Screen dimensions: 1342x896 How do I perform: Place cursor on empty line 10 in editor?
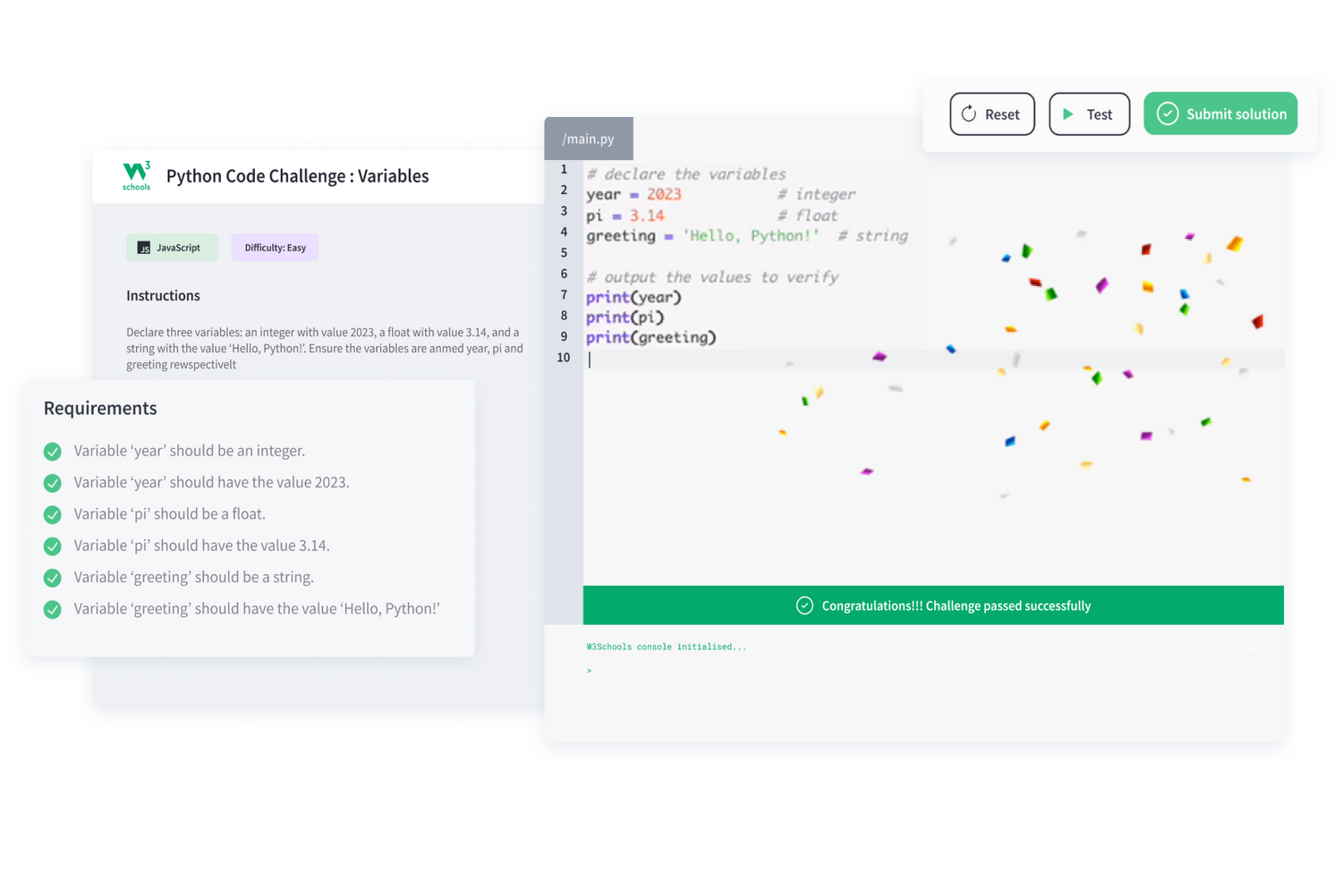tap(805, 359)
